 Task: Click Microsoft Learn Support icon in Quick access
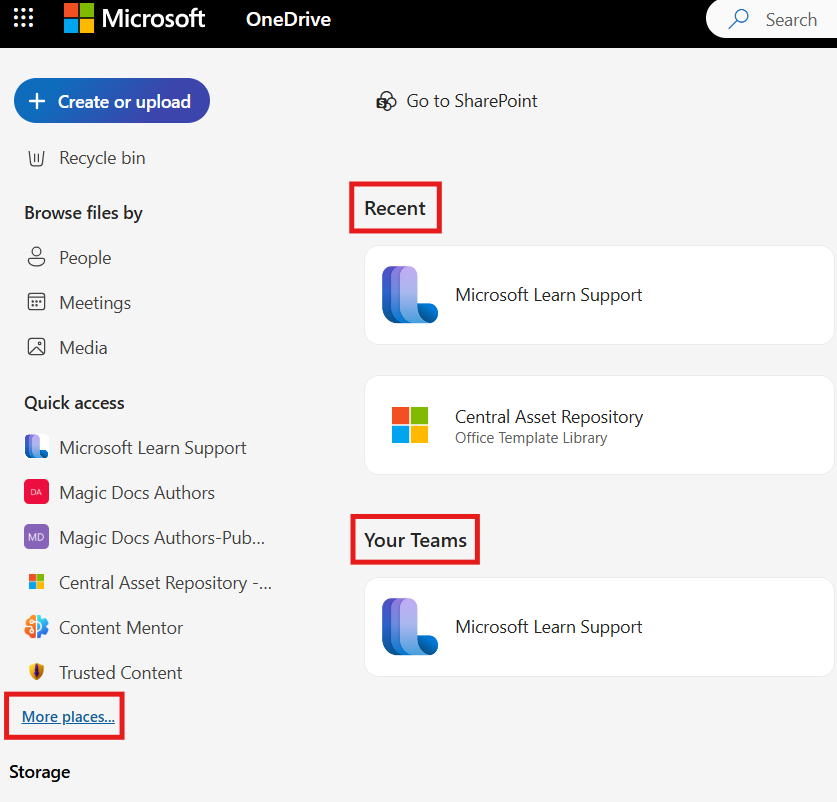[x=36, y=446]
